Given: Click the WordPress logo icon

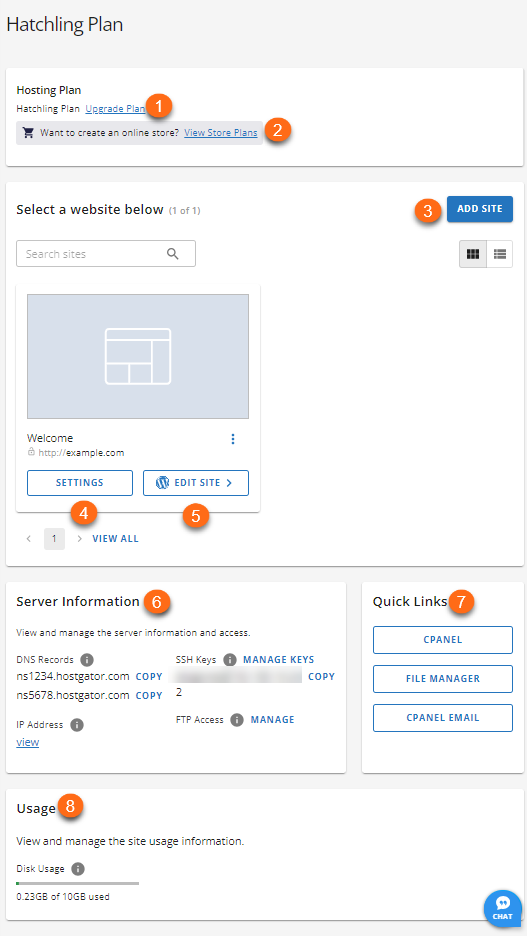Looking at the screenshot, I should tap(162, 483).
